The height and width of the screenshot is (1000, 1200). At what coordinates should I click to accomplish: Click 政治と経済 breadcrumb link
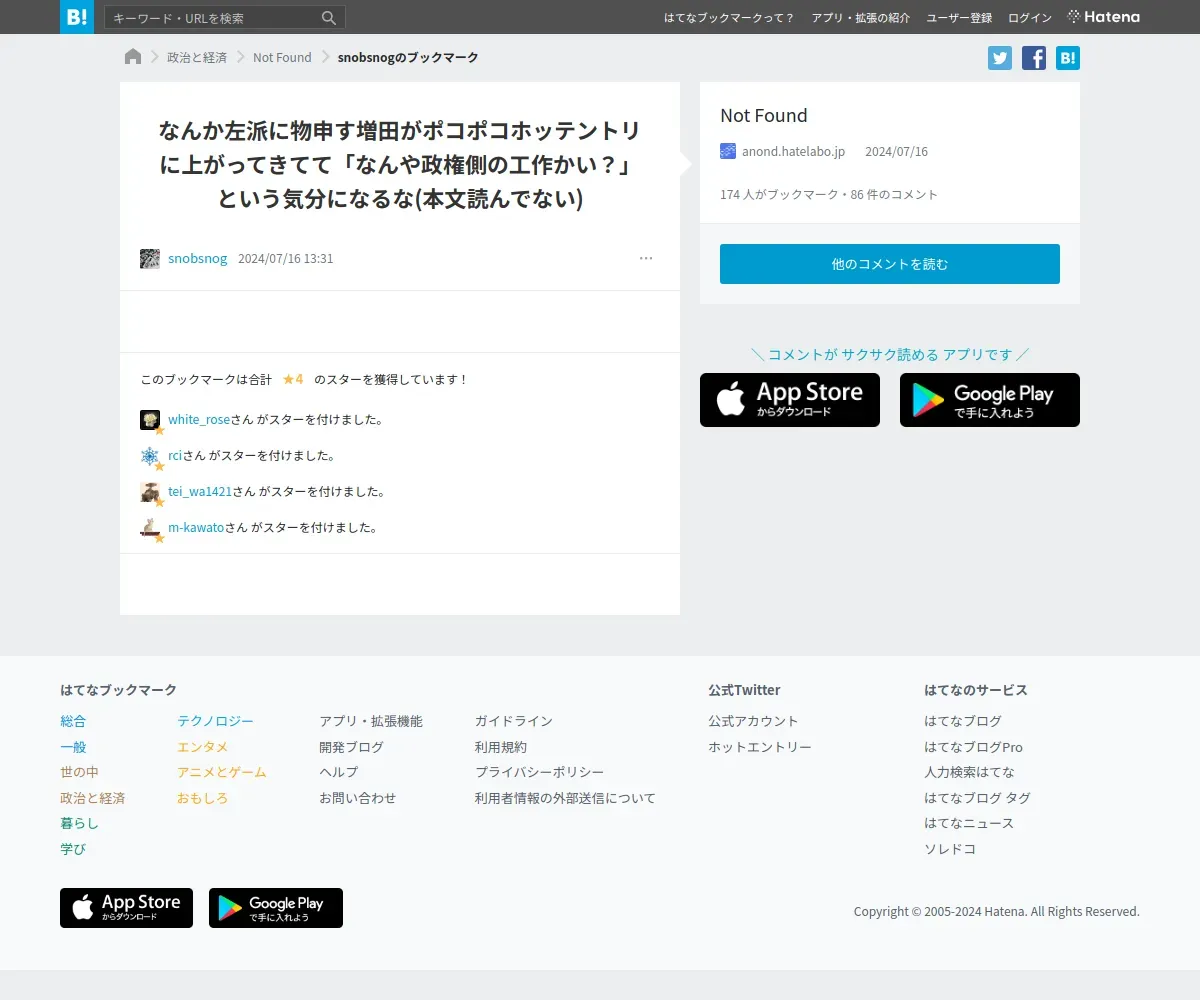(197, 57)
